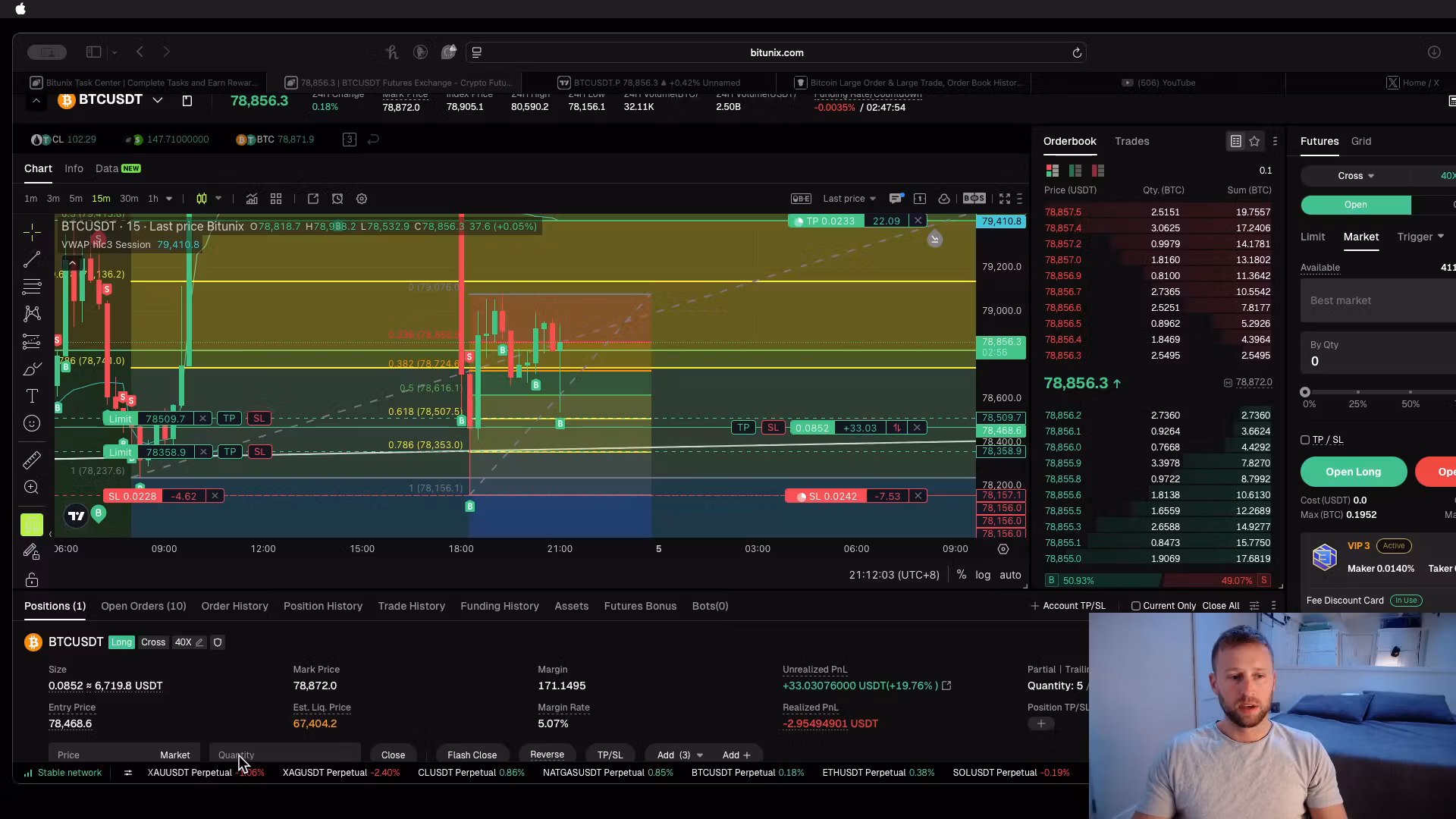The width and height of the screenshot is (1456, 819).
Task: Expand the Add (3) dropdown
Action: 700,755
